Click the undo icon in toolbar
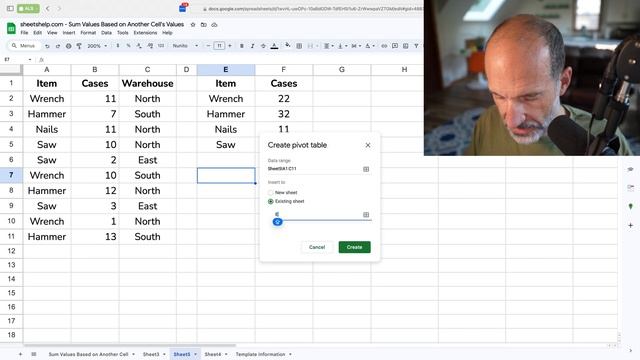The image size is (640, 360). click(x=47, y=46)
